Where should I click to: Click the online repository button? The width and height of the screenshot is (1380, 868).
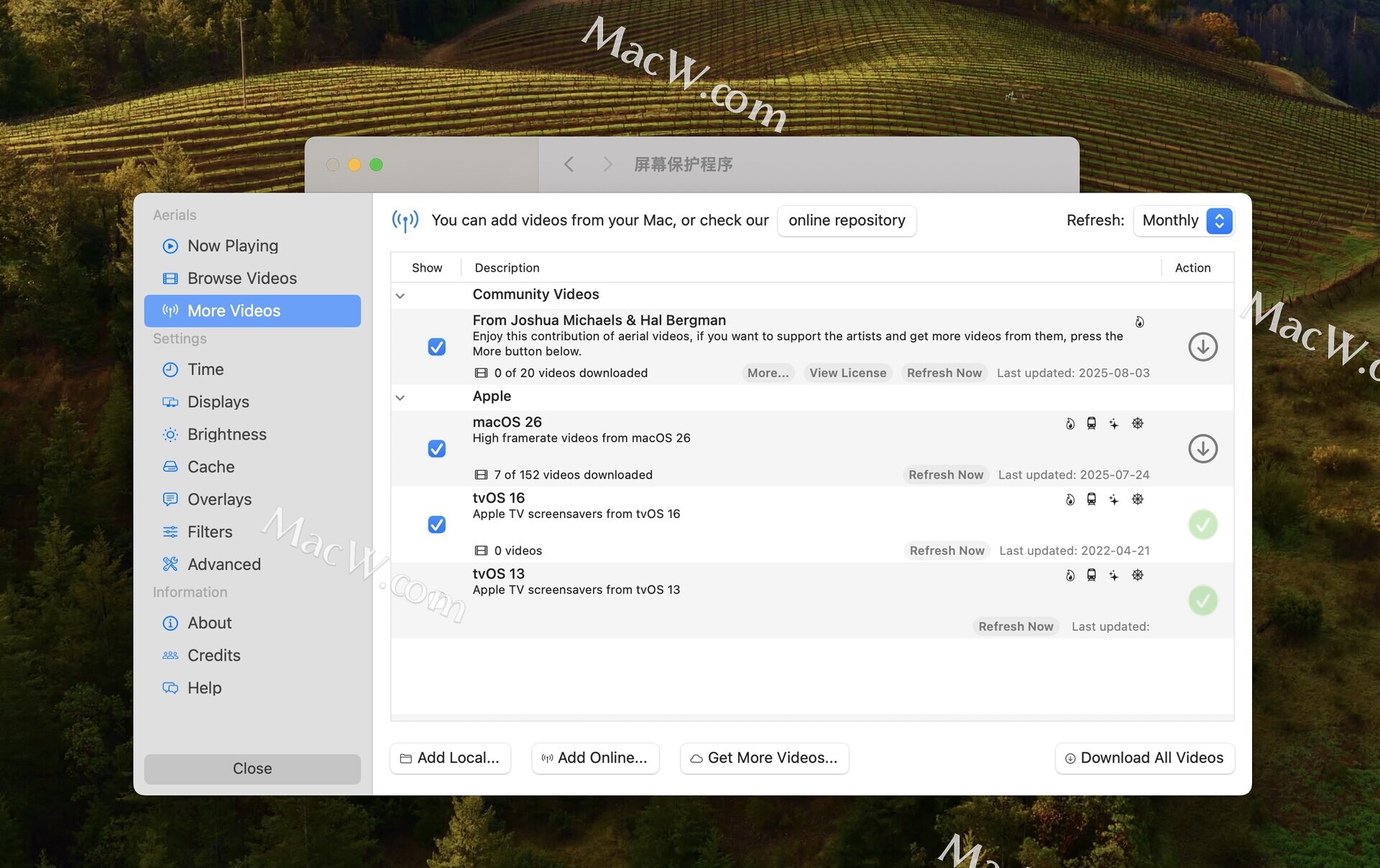(x=847, y=221)
